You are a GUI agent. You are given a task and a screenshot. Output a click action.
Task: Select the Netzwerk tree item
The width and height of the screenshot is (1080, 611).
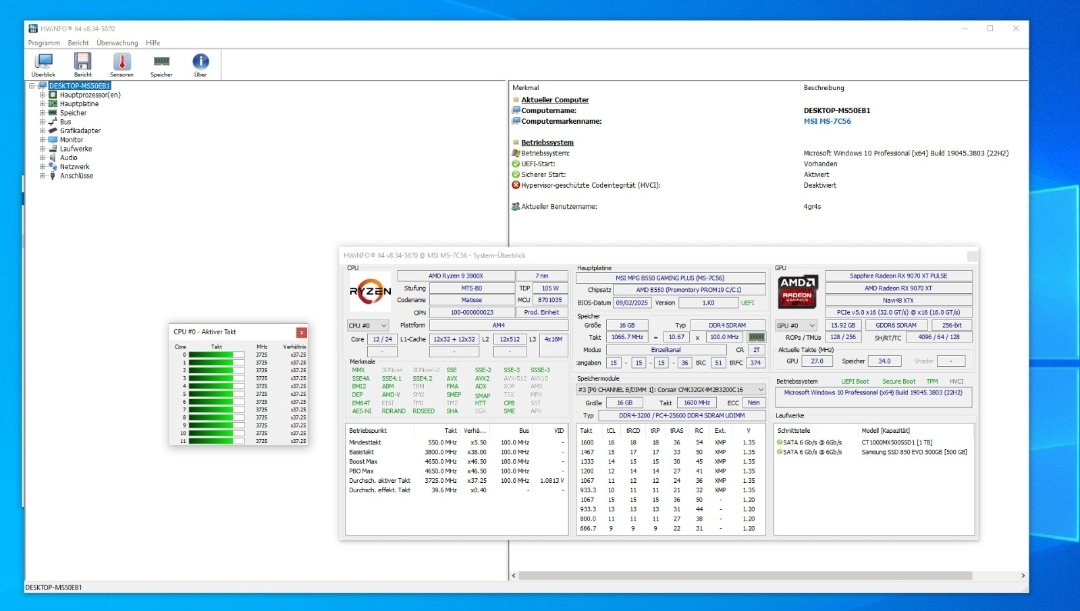(74, 167)
